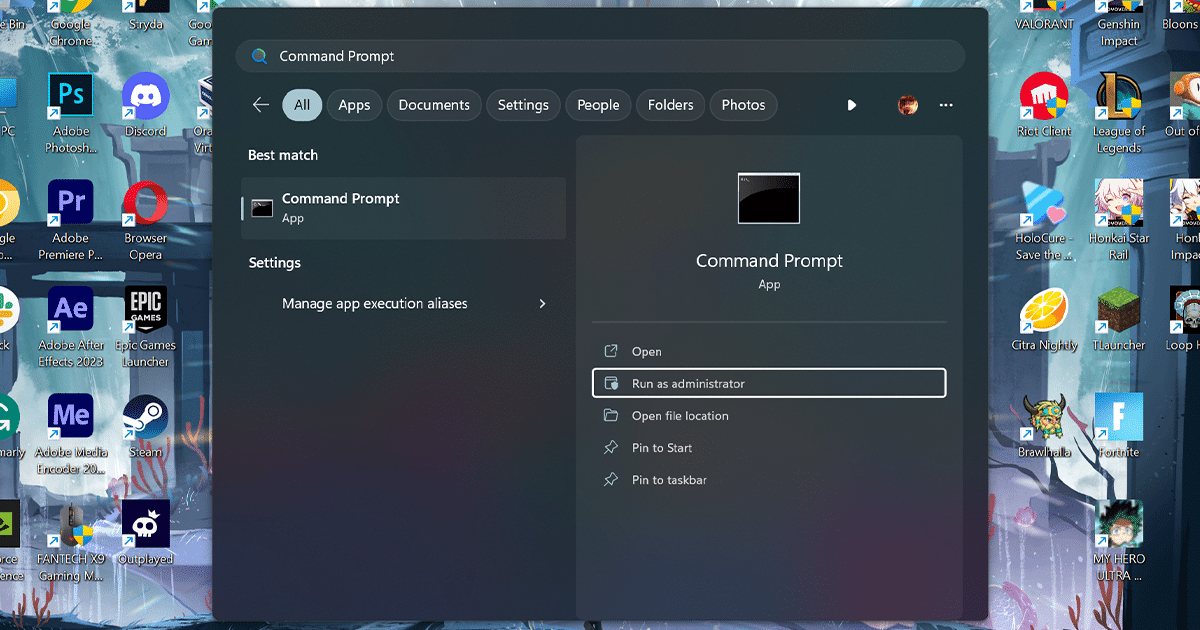Click Open file location

[x=680, y=416]
